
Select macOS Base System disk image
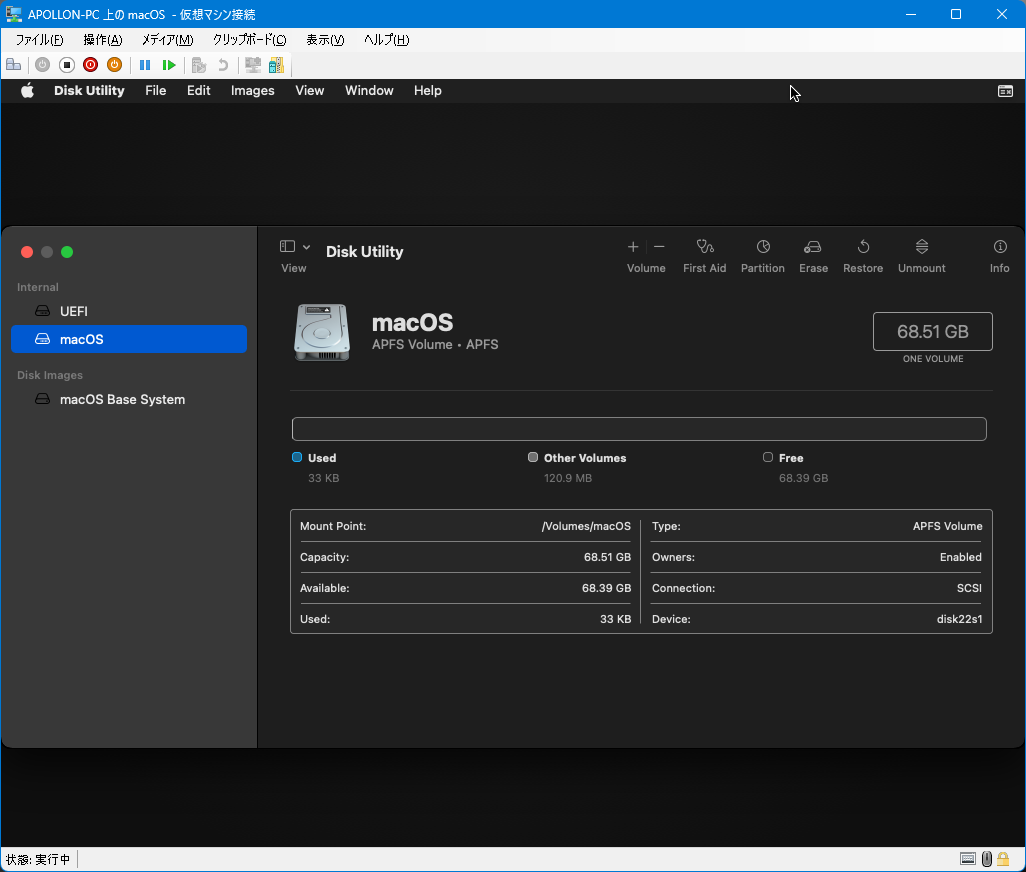click(129, 399)
